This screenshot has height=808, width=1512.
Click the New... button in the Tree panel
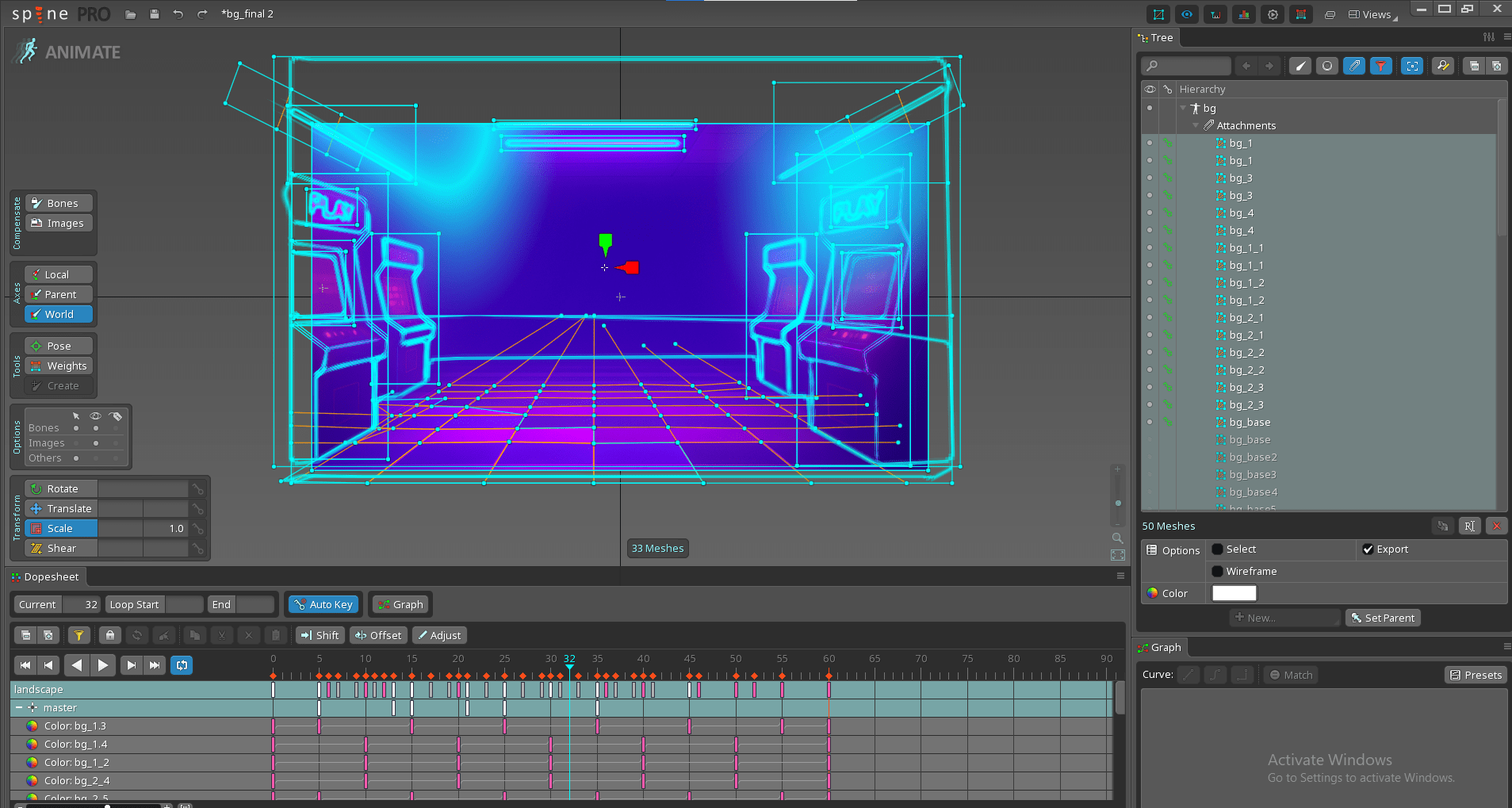(1284, 618)
